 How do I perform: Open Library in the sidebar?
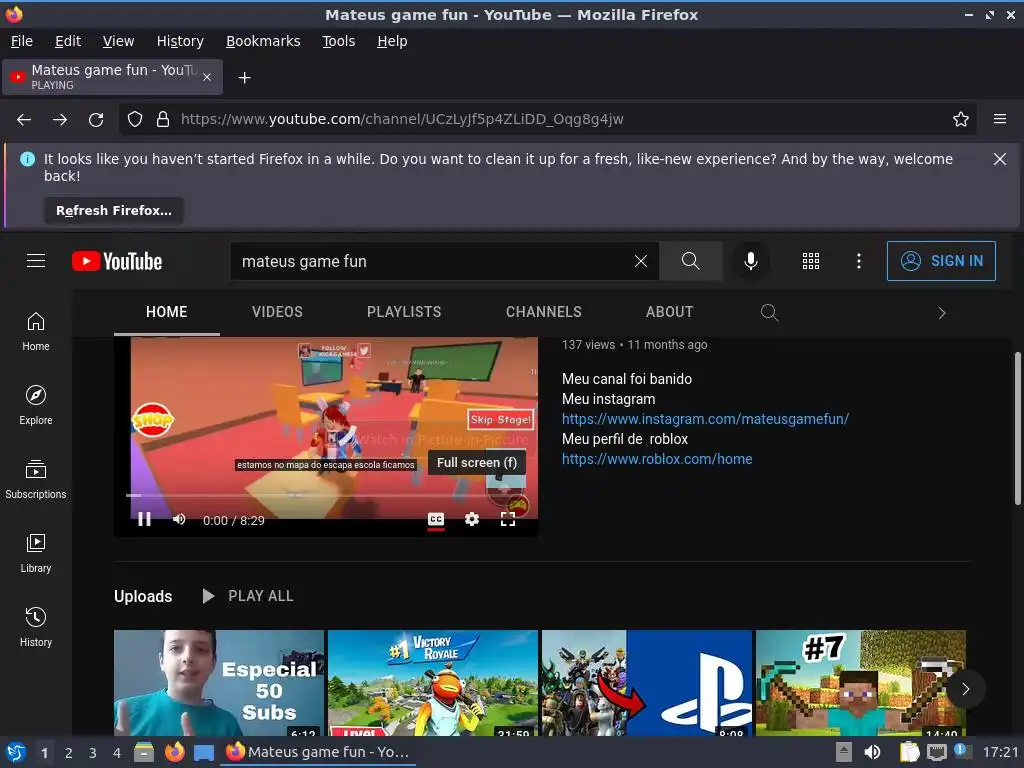(x=36, y=553)
